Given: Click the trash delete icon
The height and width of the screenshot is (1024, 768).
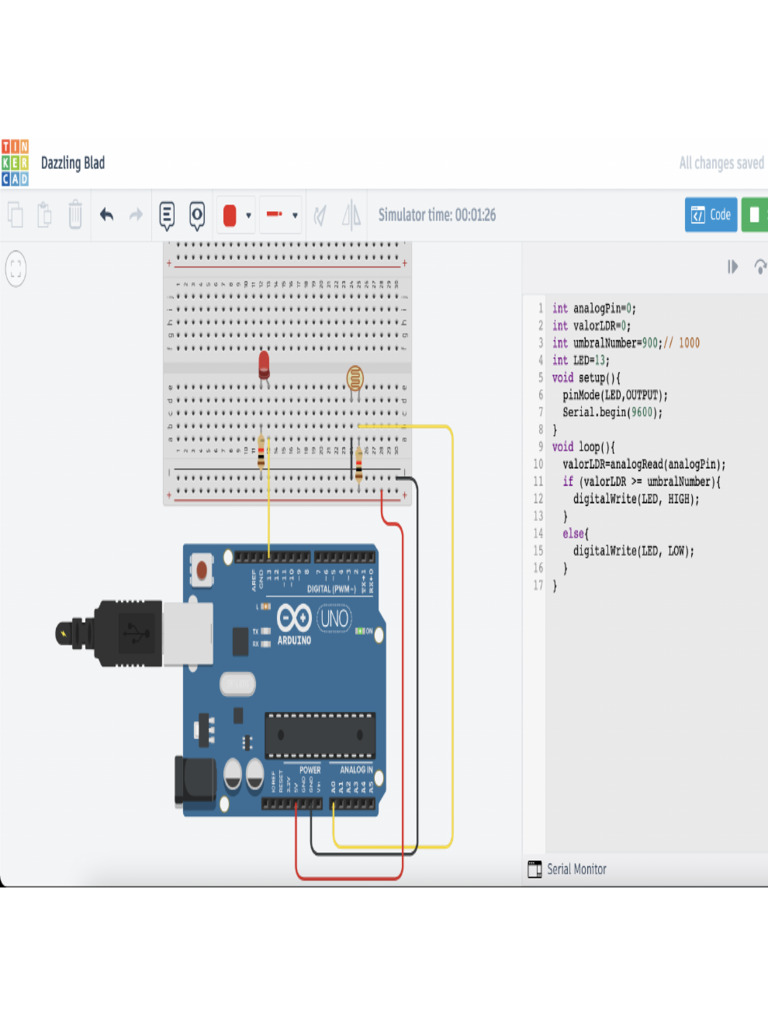Looking at the screenshot, I should point(75,215).
